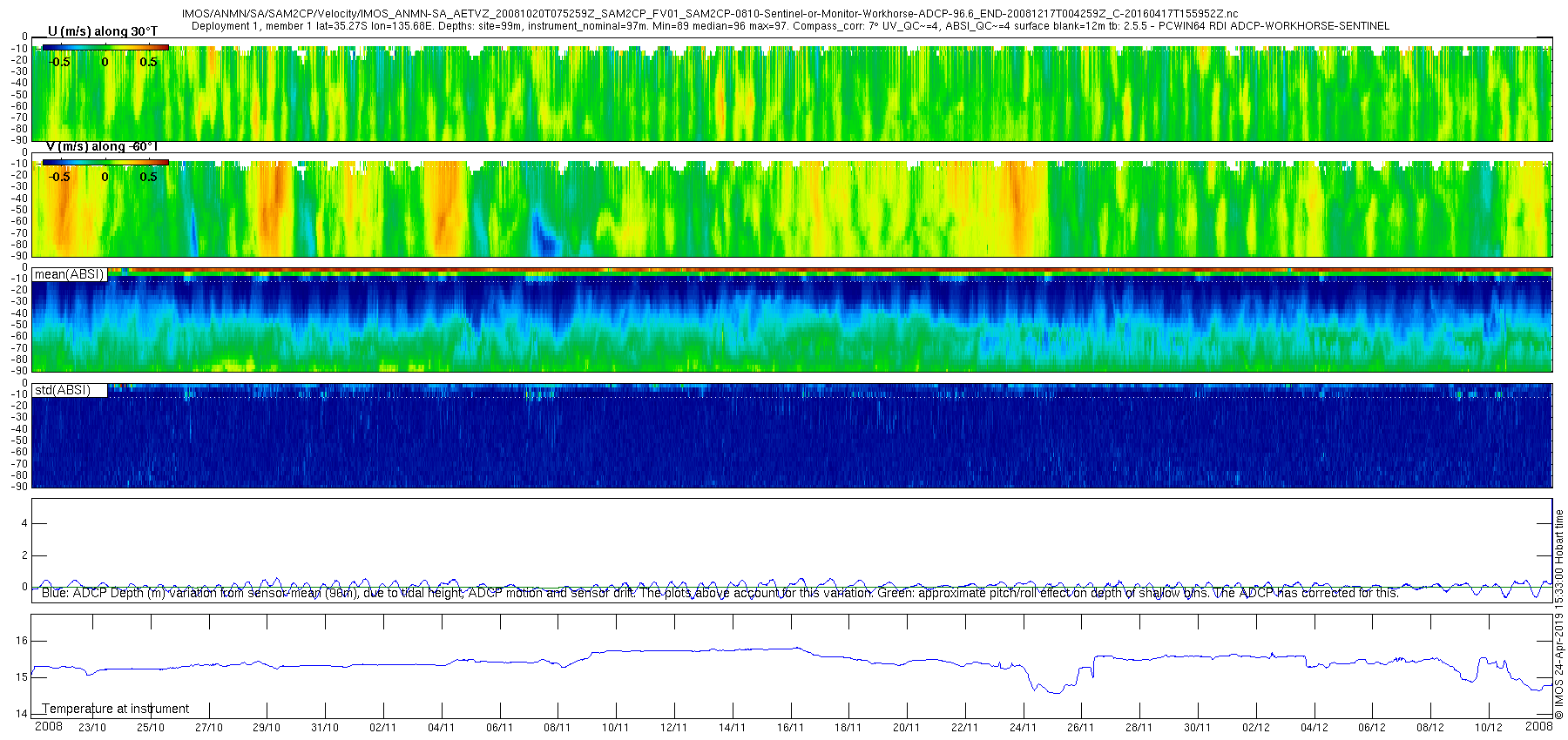Click the 'mean(ABSI)' panel label

pyautogui.click(x=69, y=274)
